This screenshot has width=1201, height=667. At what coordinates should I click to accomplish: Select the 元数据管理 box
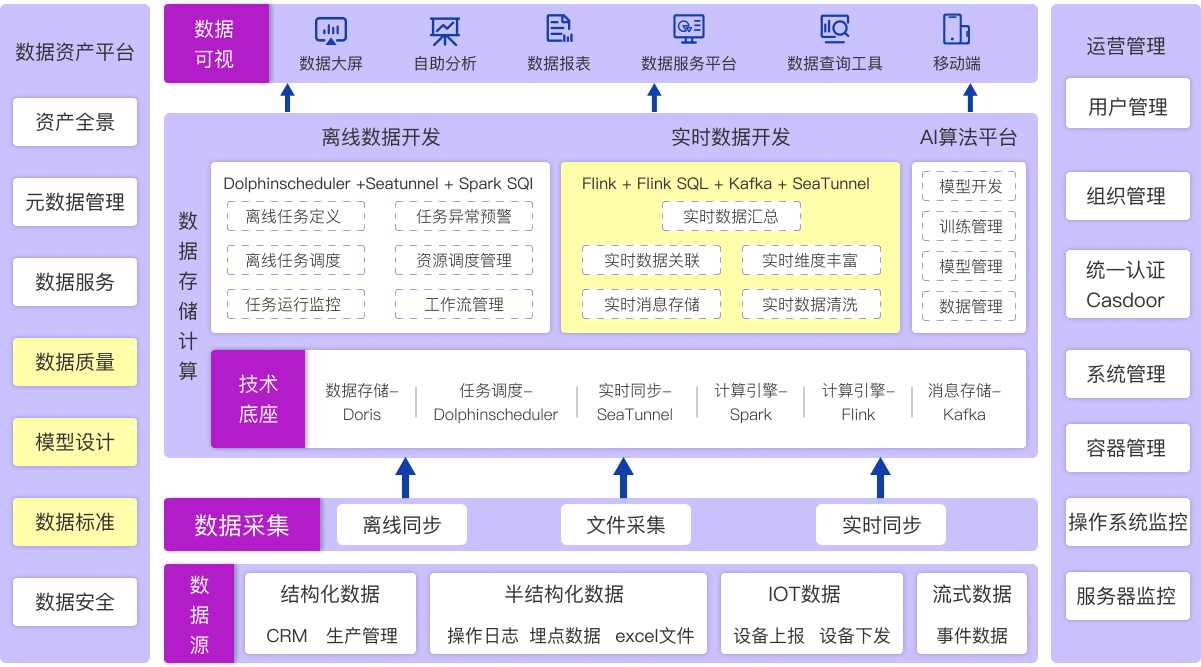75,203
